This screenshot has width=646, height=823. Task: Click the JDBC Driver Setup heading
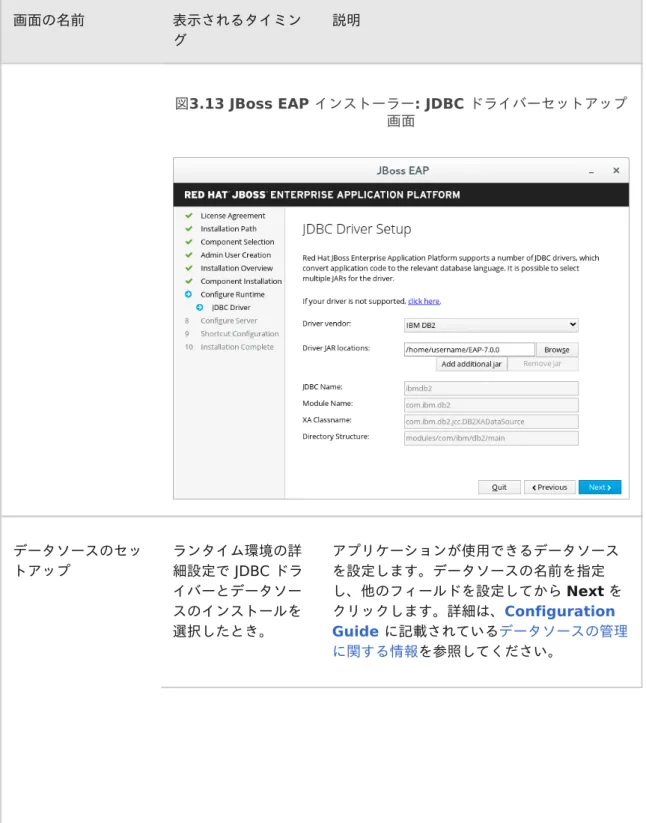356,229
